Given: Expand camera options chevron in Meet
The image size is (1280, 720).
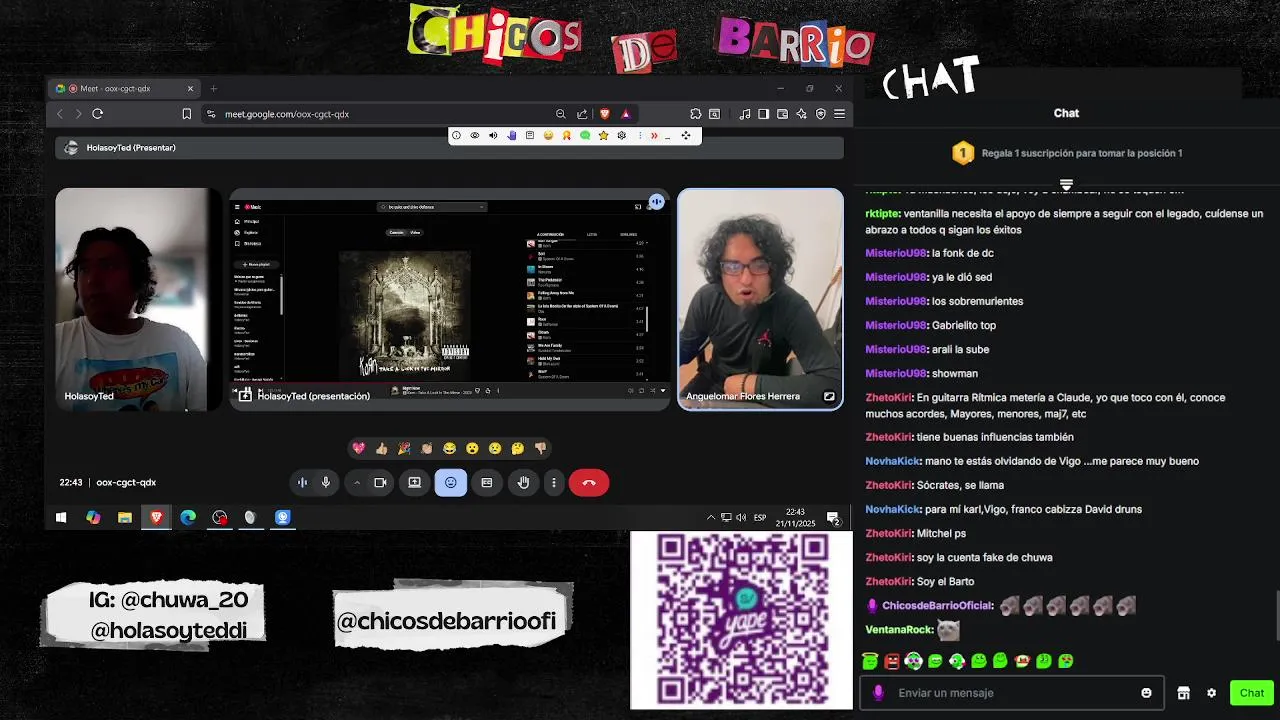Looking at the screenshot, I should pos(357,483).
